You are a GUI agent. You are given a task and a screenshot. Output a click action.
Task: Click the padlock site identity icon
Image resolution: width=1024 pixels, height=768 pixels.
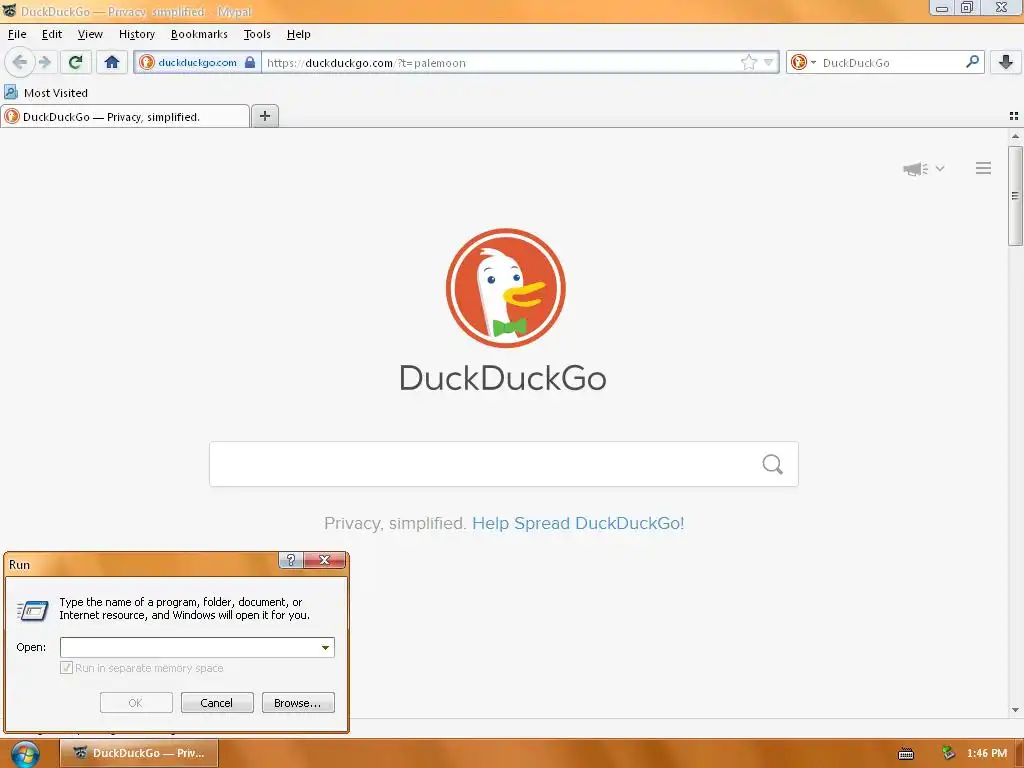coord(249,62)
